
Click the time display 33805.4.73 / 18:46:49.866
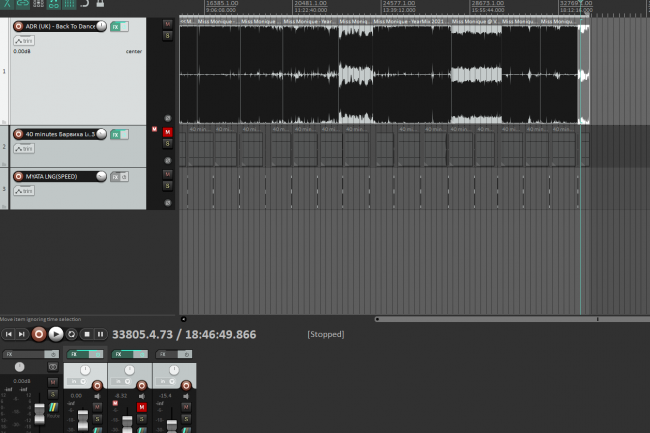point(184,334)
